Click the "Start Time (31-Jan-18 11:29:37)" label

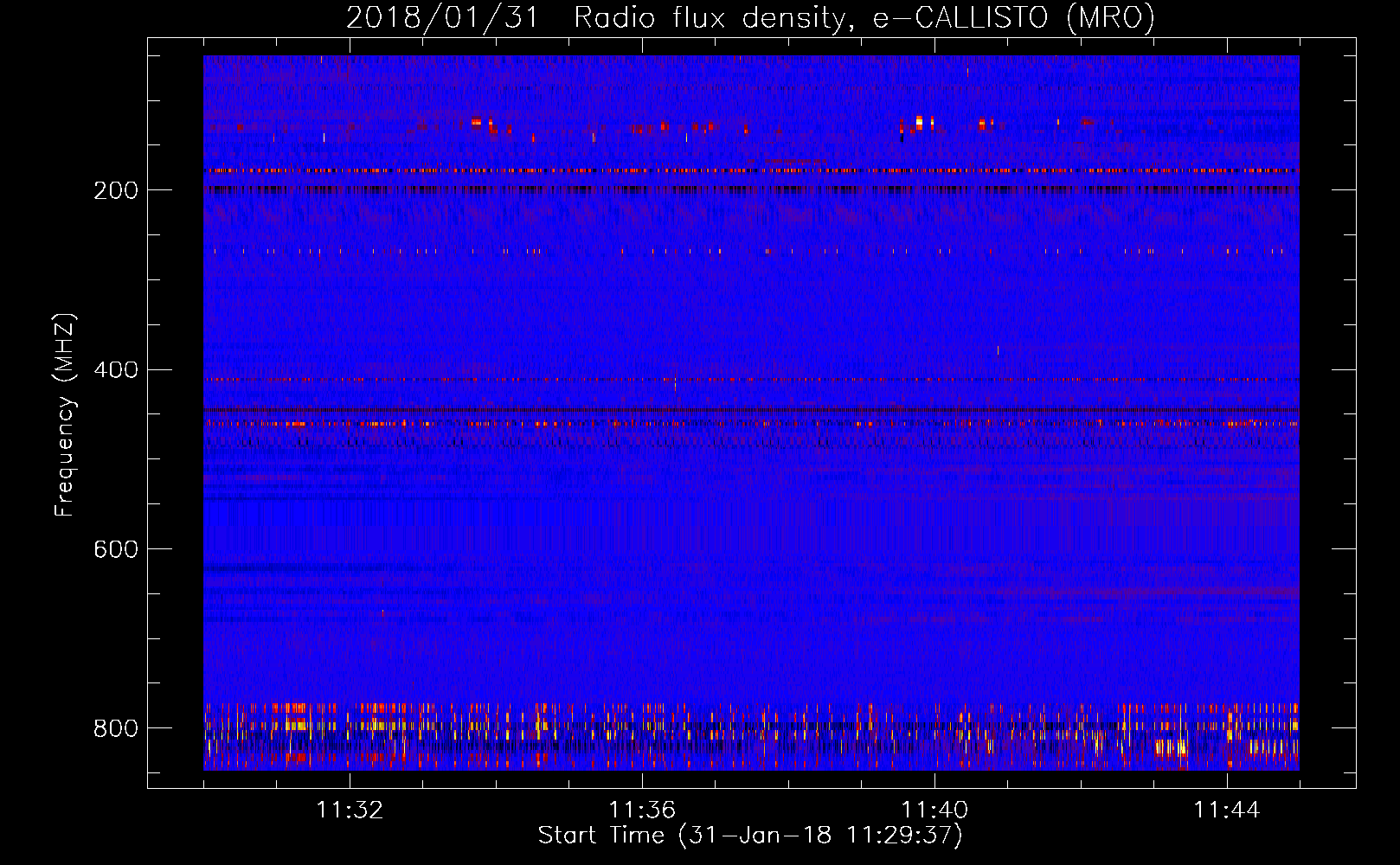[x=750, y=836]
